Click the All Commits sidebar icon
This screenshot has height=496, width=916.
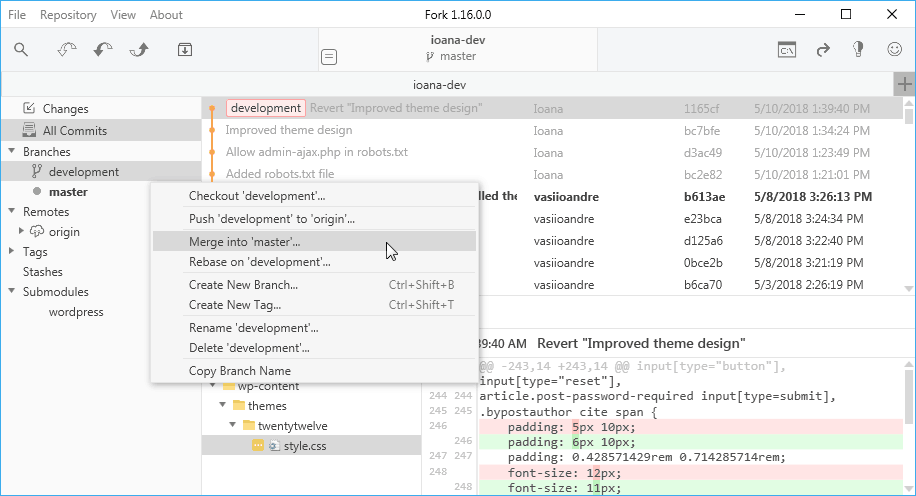29,130
